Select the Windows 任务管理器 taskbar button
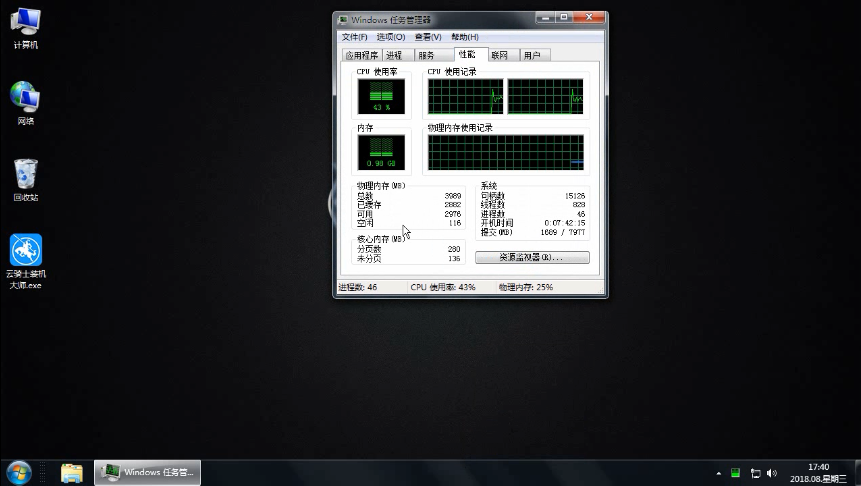 pos(148,472)
